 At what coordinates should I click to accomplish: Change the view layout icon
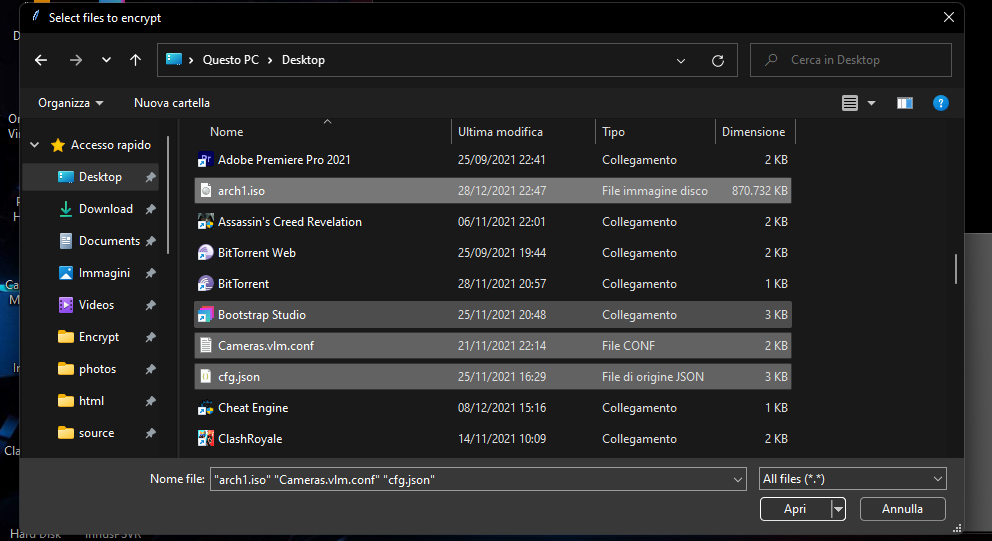coord(850,103)
